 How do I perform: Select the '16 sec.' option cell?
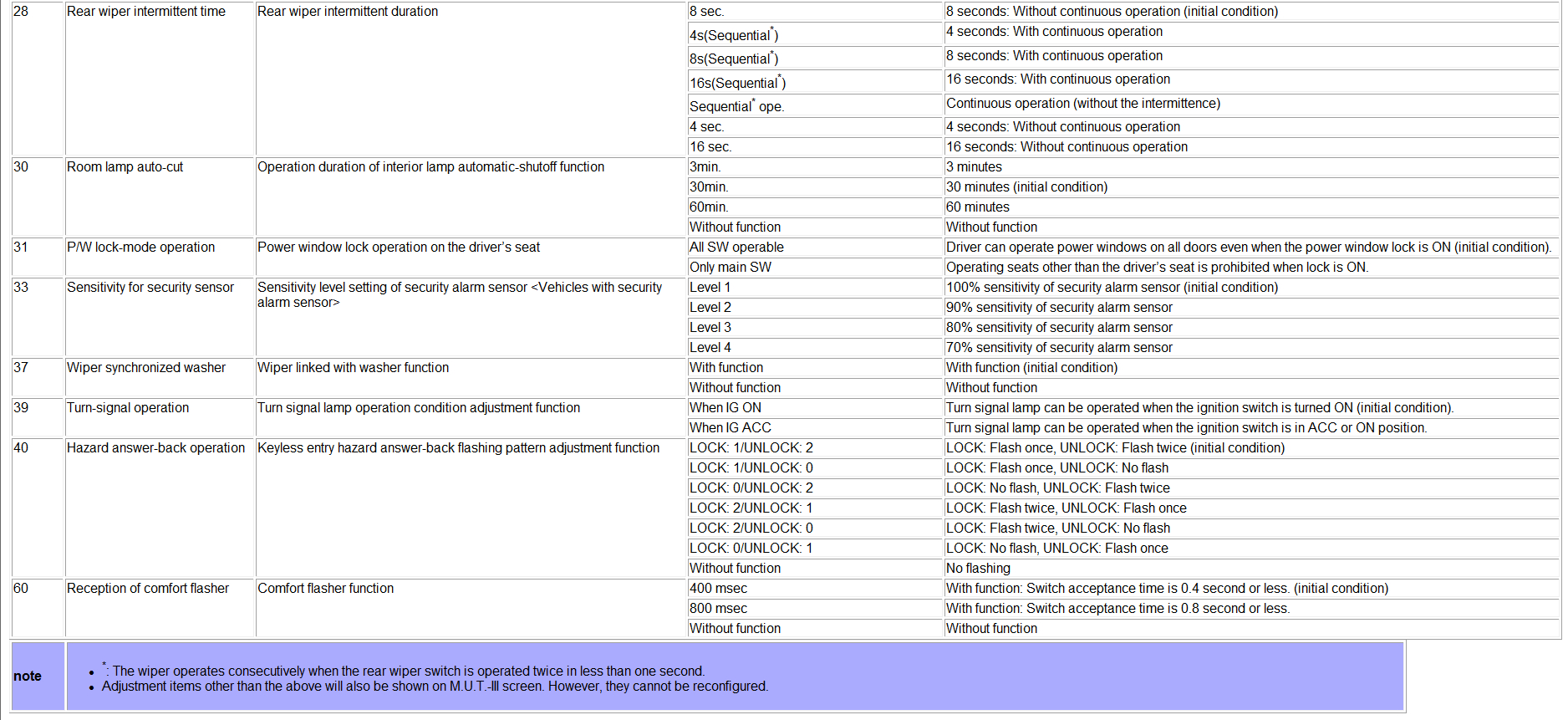[815, 147]
